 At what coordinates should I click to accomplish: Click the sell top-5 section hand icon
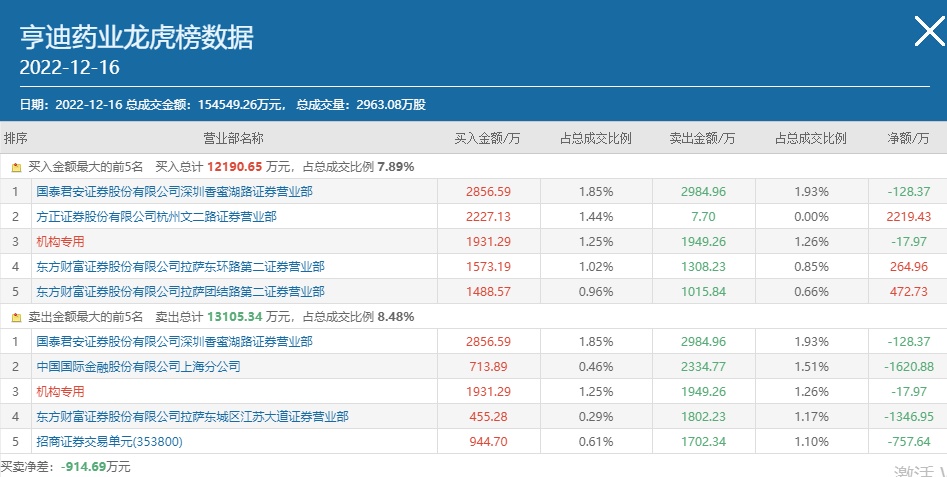tap(16, 317)
